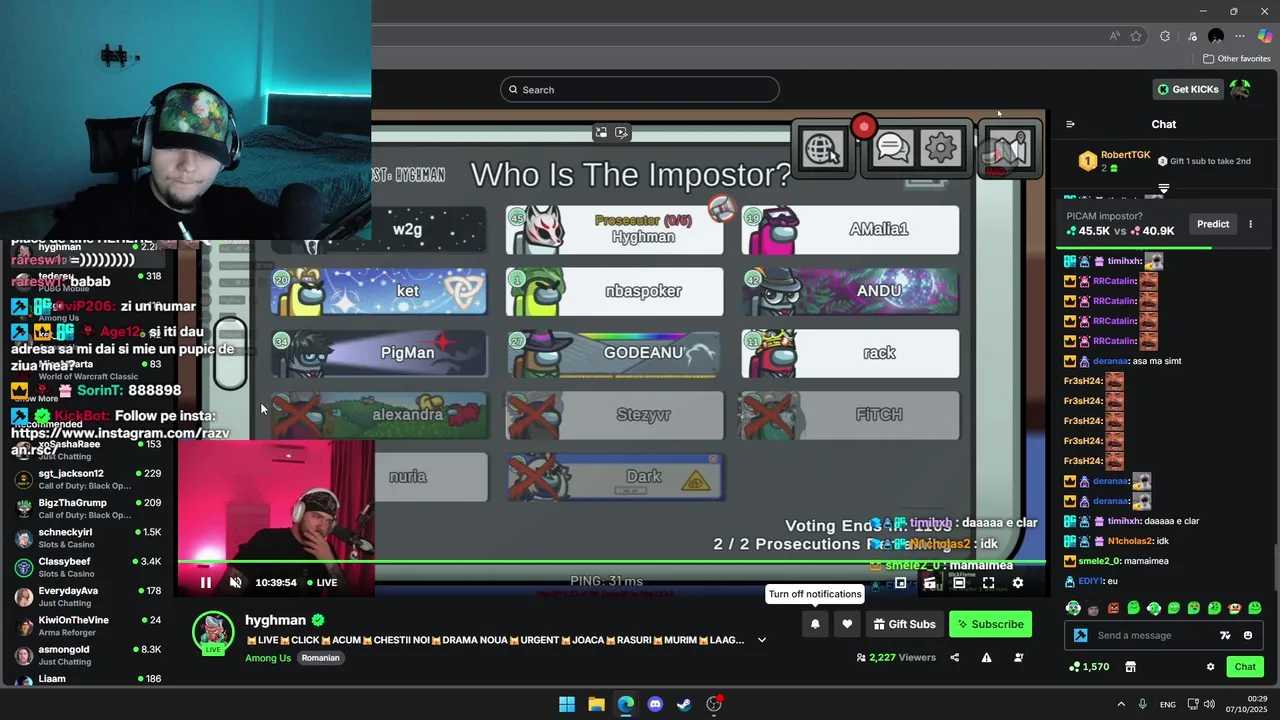This screenshot has height=720, width=1280.
Task: Predict on PICAM impostor poll
Action: (x=1213, y=224)
